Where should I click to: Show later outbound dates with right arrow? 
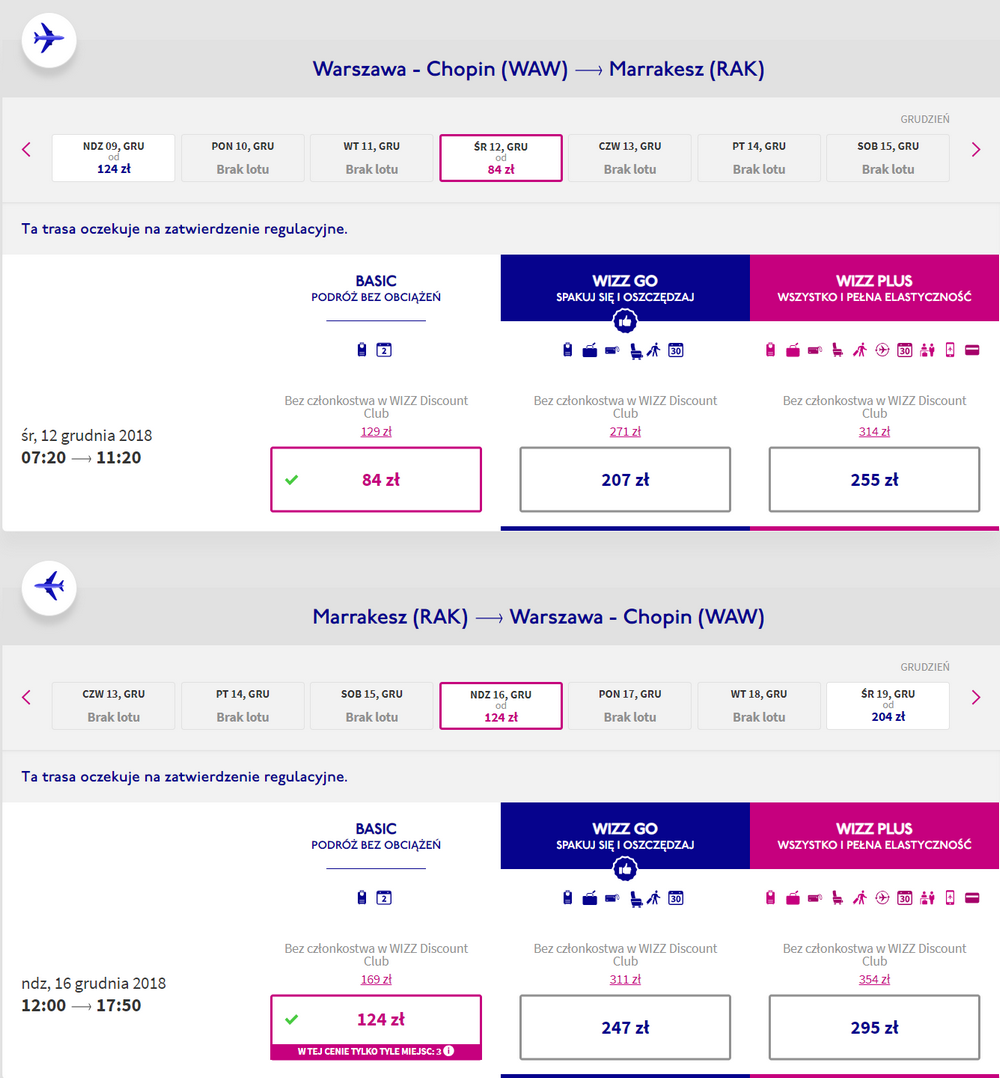[975, 149]
